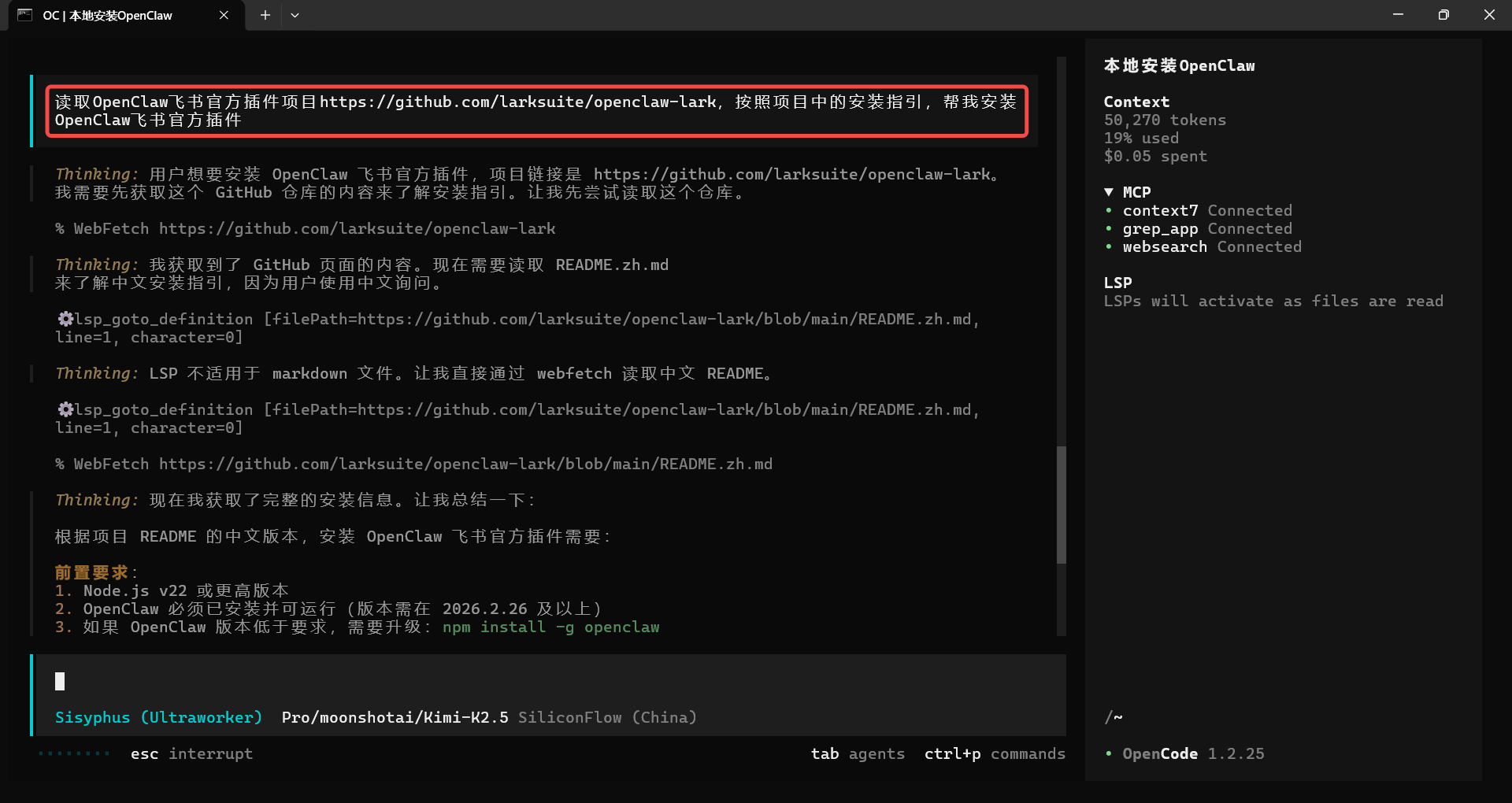Open the README.zh.md WebFetch URL
This screenshot has height=803, width=1512.
click(x=465, y=464)
